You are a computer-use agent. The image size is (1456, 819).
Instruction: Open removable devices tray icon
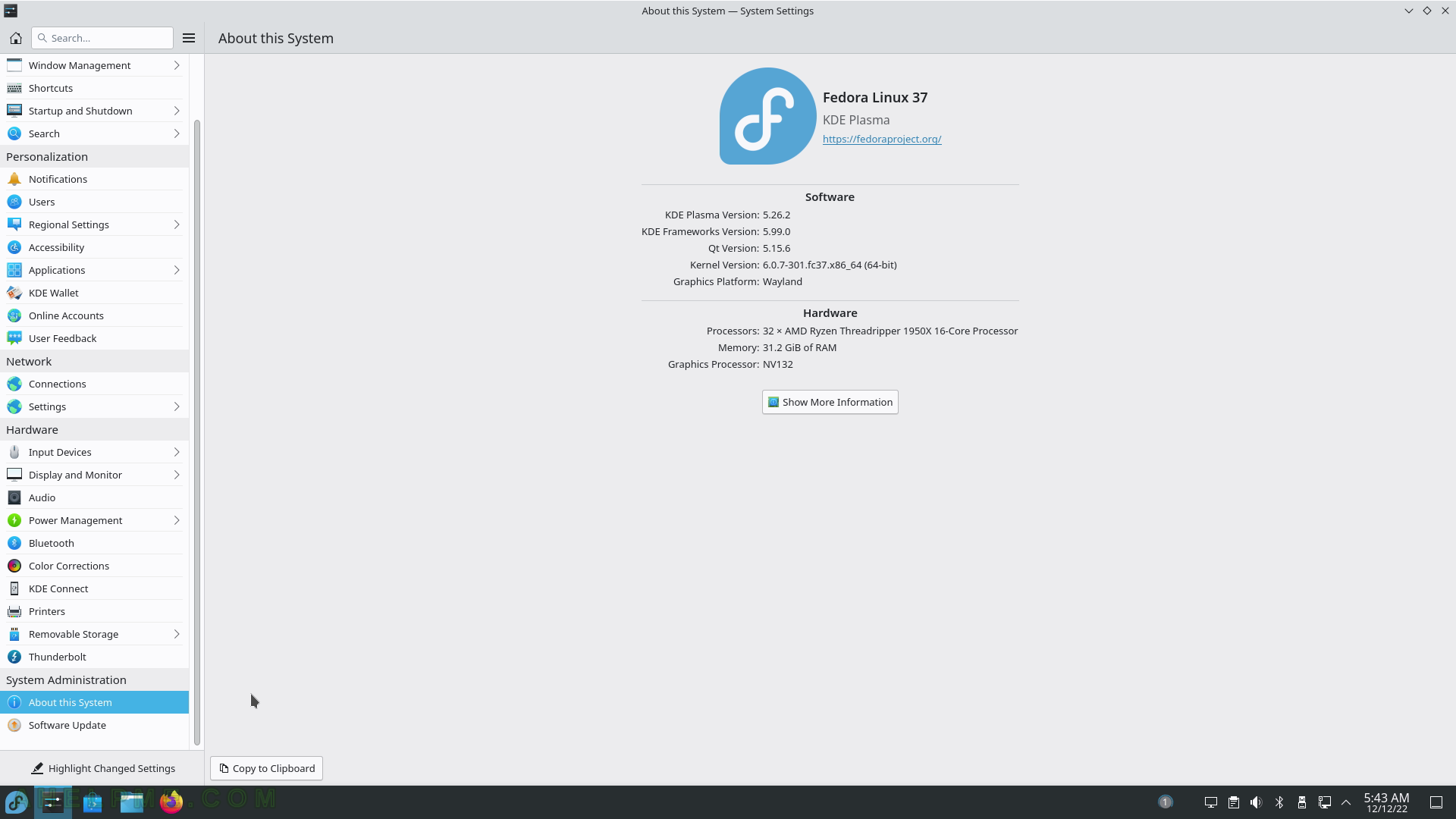(1302, 802)
